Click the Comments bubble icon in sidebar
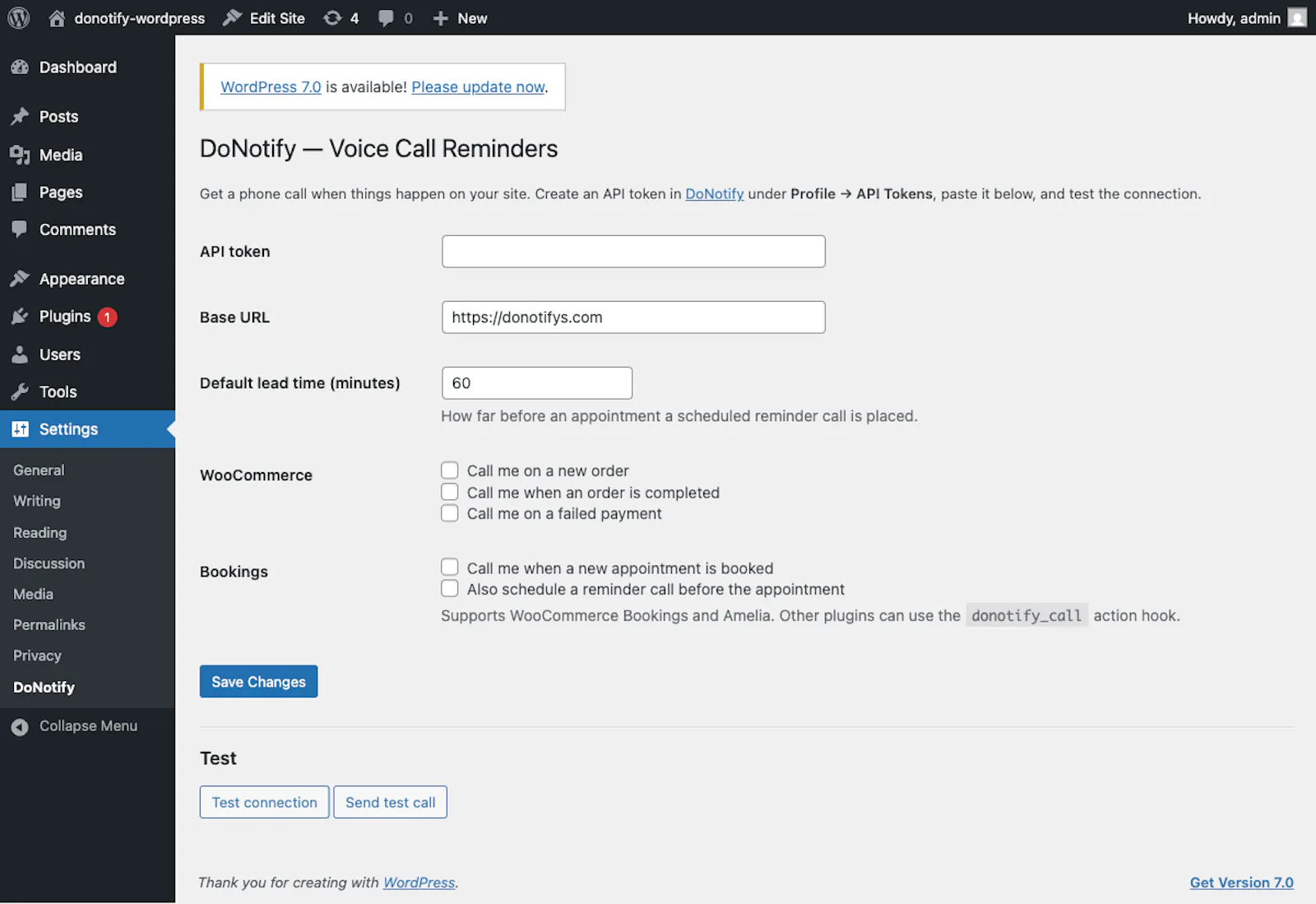This screenshot has width=1316, height=904. pyautogui.click(x=20, y=229)
